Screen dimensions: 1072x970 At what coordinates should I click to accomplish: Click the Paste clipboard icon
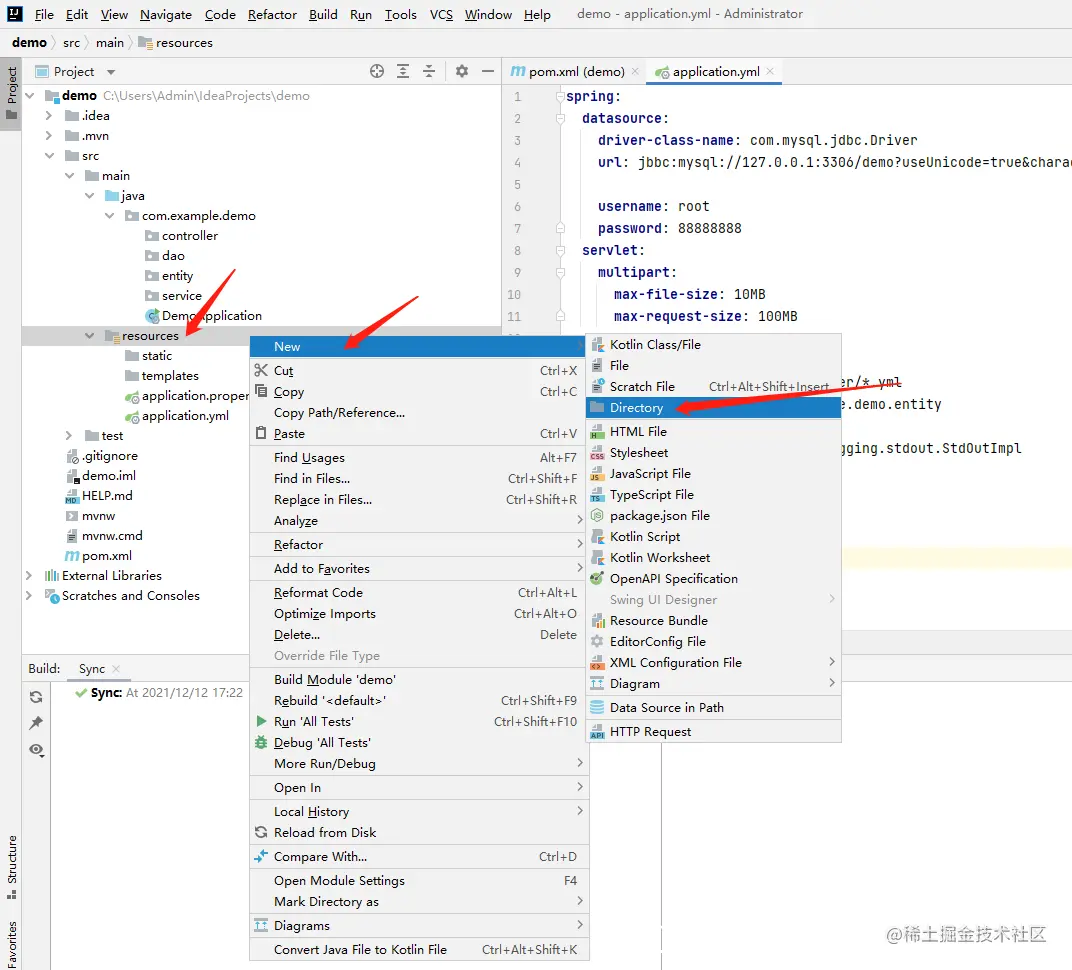(261, 433)
